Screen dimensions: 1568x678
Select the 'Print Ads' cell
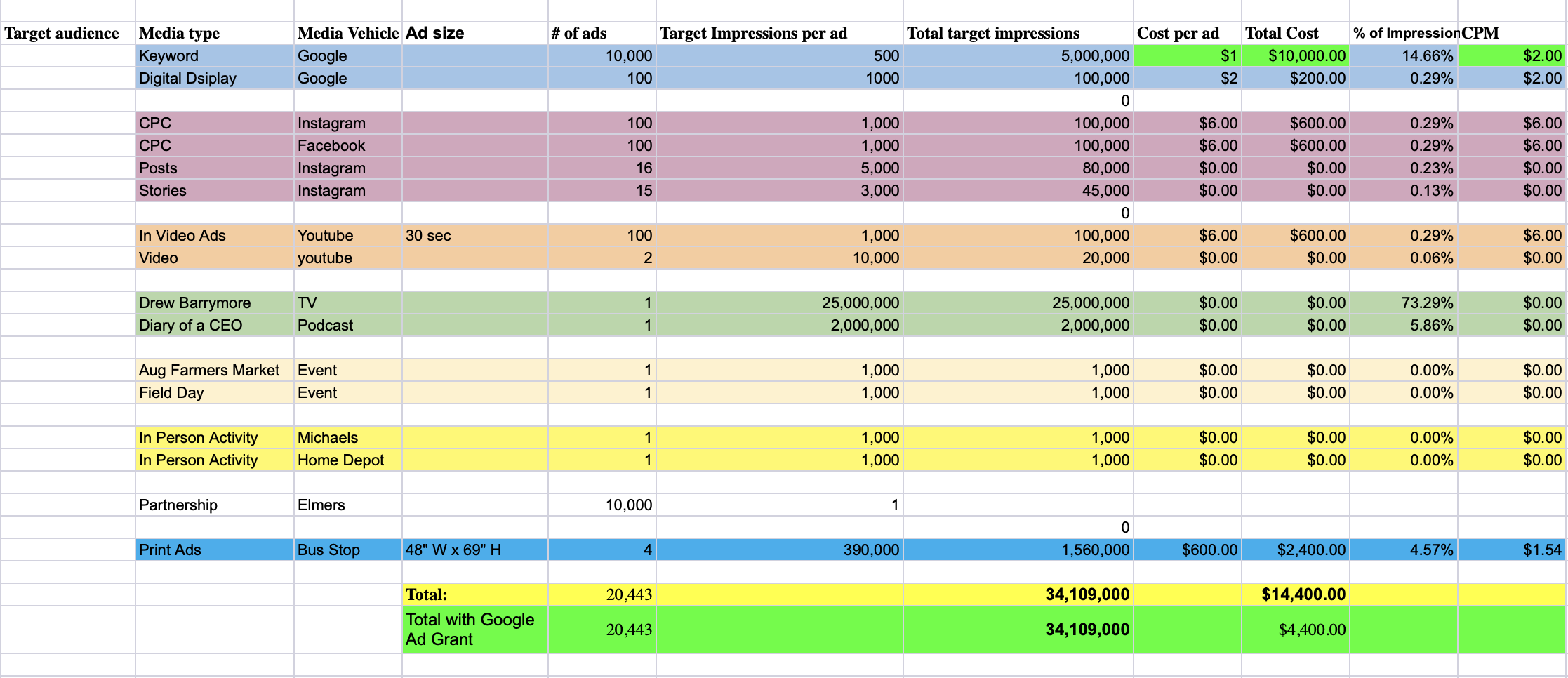coord(215,550)
